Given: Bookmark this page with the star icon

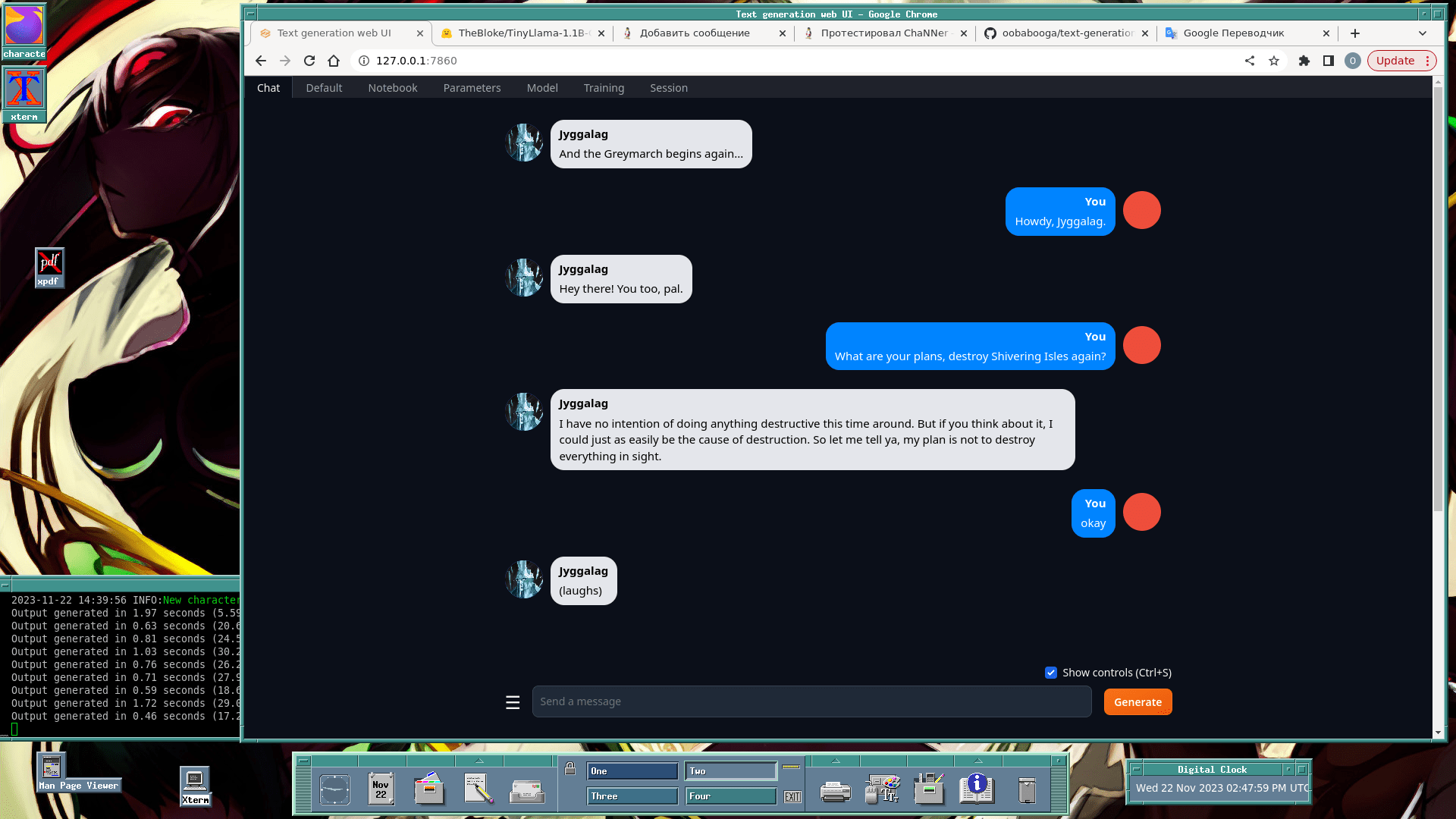Looking at the screenshot, I should (x=1274, y=61).
